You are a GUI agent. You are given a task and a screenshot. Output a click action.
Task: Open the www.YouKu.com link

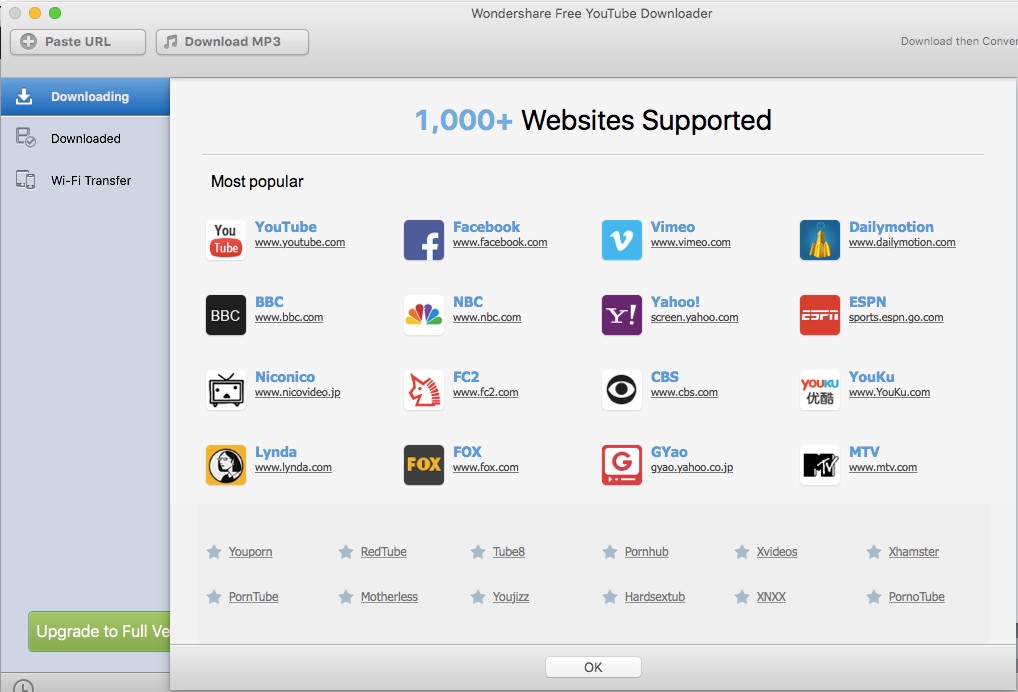[889, 392]
